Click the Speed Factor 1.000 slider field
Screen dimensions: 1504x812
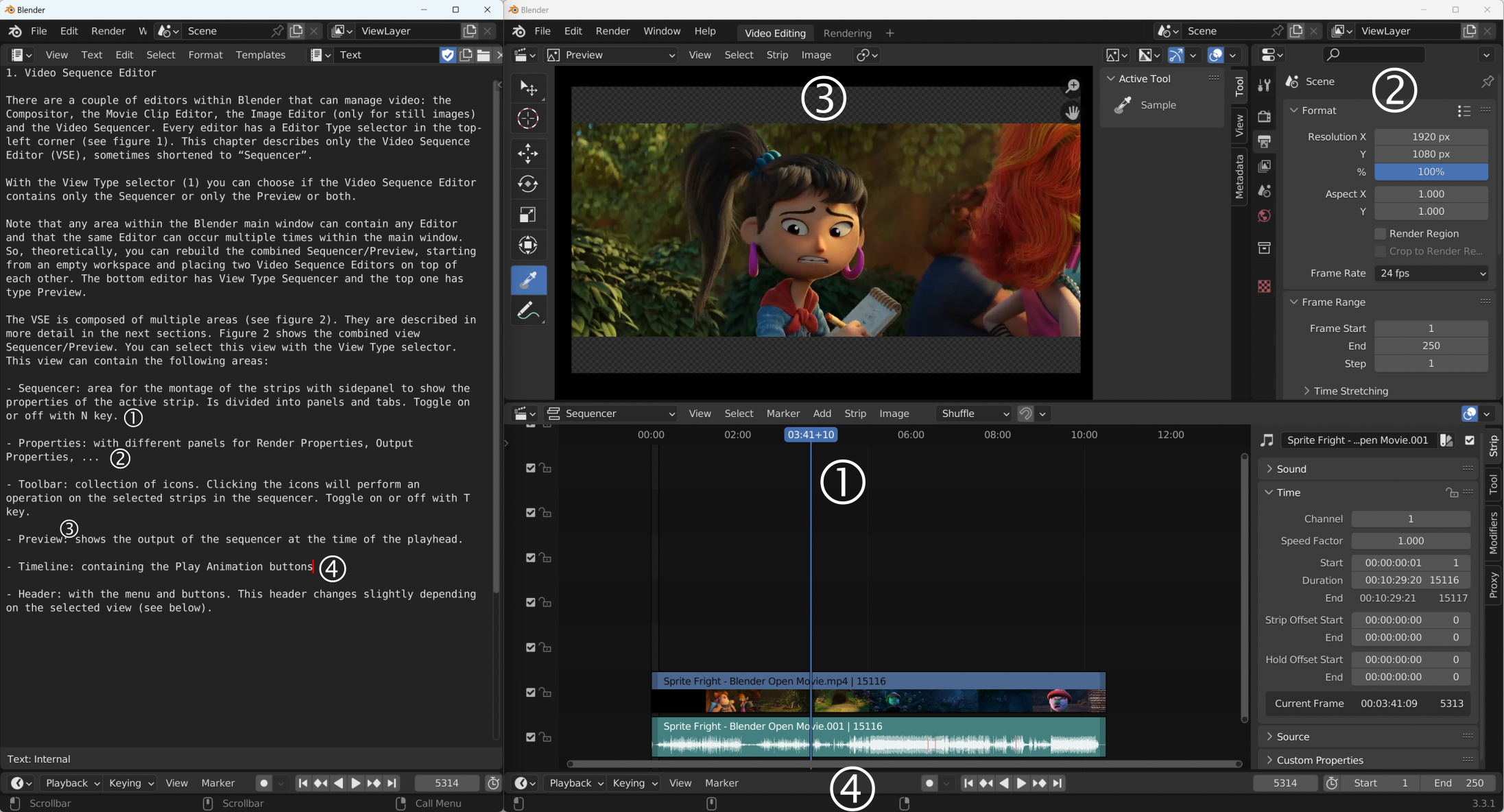click(x=1410, y=541)
